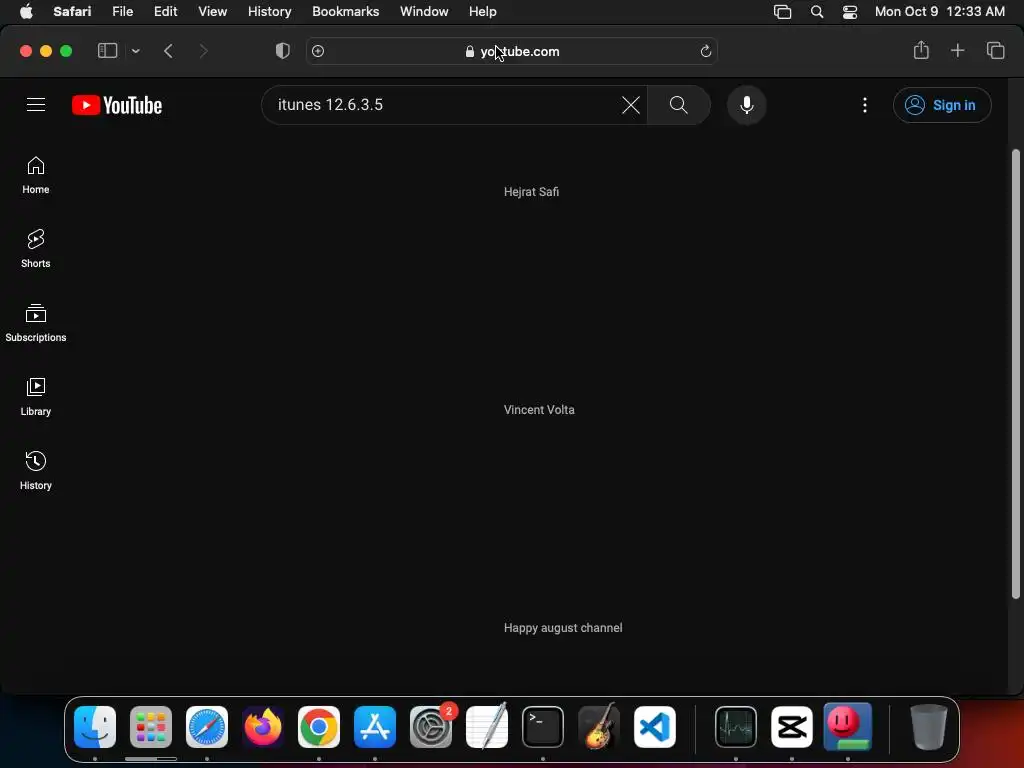Click the date and time in menu bar

pos(939,11)
